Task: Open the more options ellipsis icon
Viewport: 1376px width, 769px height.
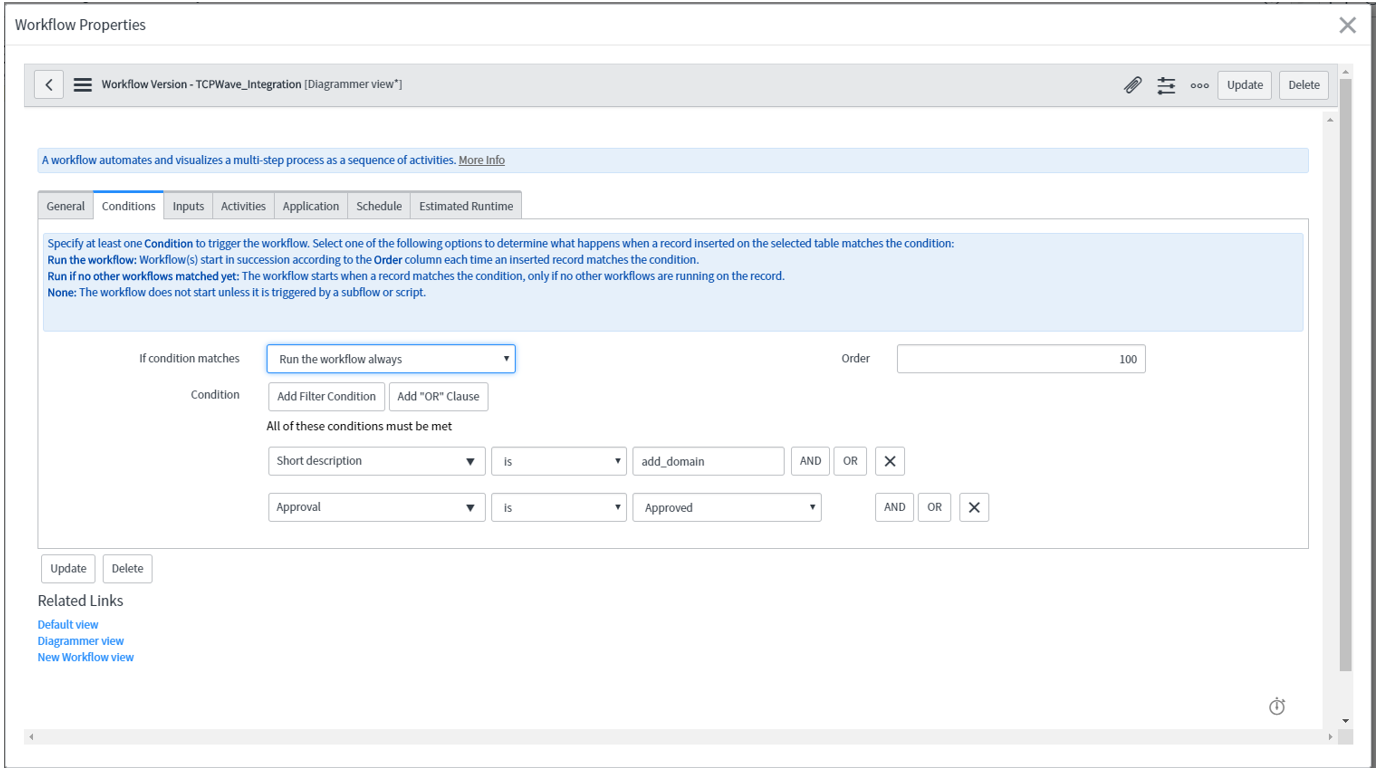Action: (x=1199, y=85)
